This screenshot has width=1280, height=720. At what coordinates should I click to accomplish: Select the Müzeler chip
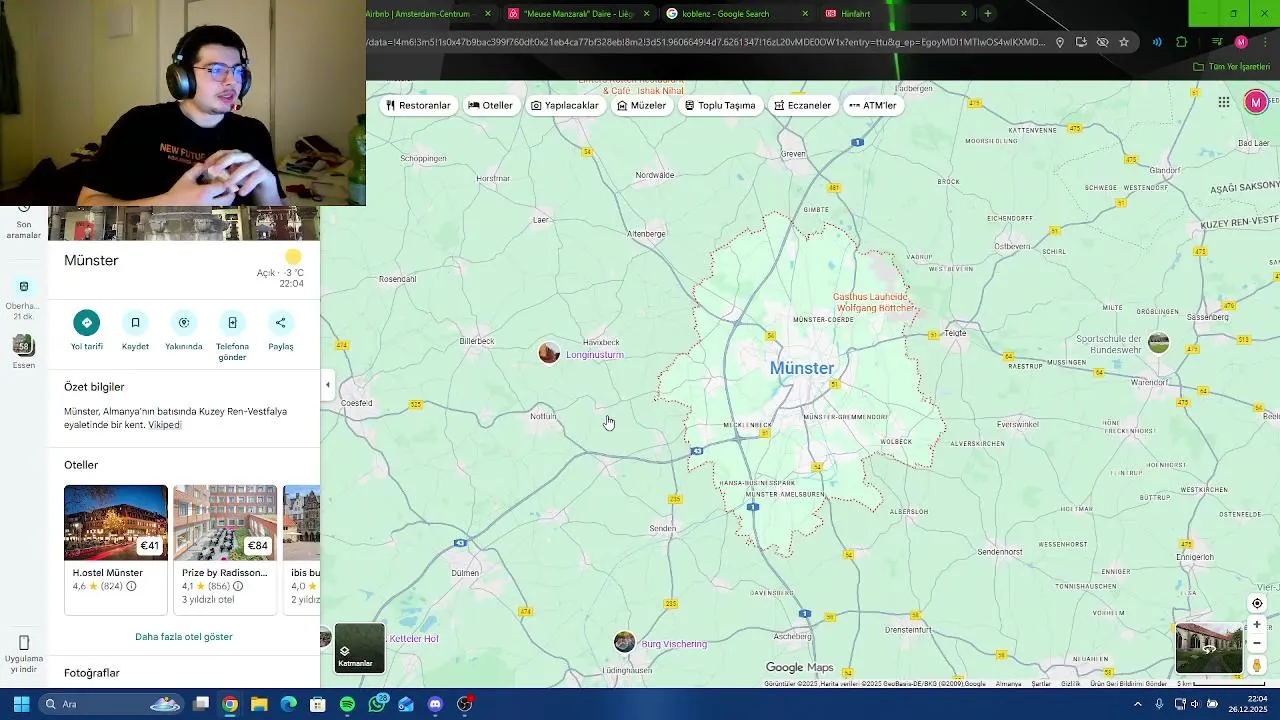[x=641, y=105]
